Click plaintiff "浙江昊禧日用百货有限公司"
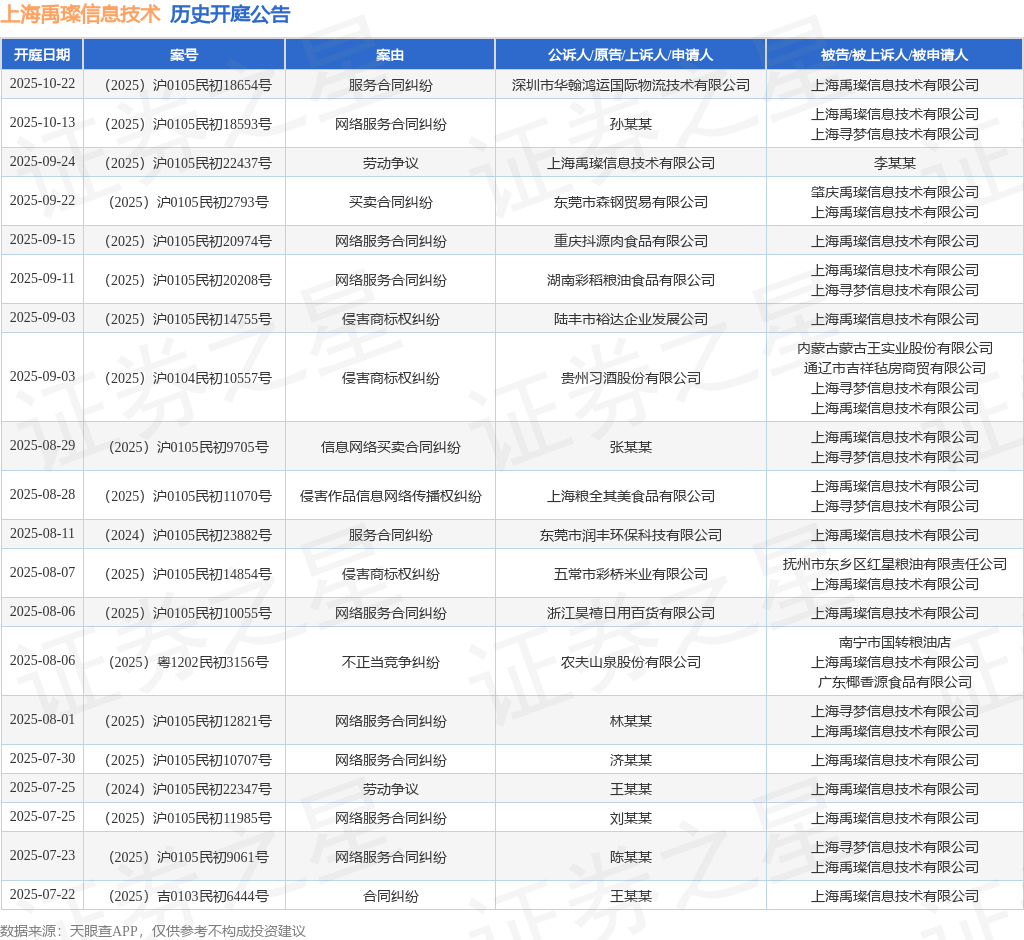 pos(631,613)
